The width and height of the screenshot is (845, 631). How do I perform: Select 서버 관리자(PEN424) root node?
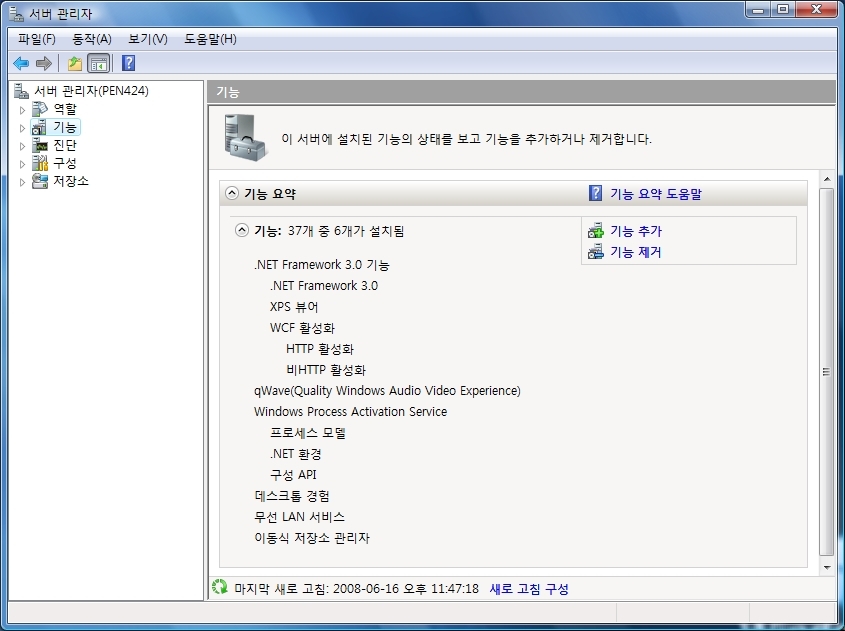tap(91, 91)
